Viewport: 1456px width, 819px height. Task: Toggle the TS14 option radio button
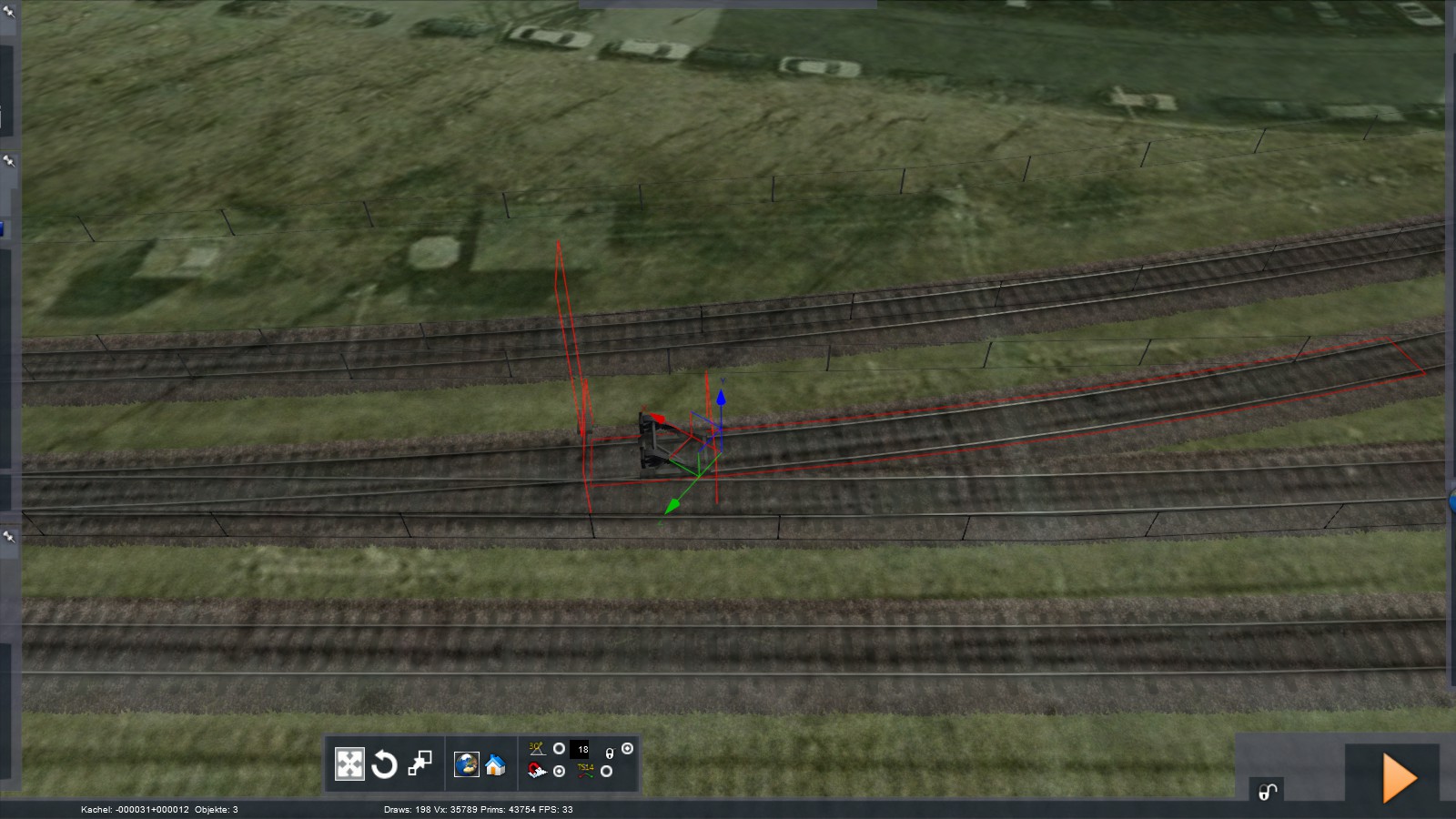[606, 771]
